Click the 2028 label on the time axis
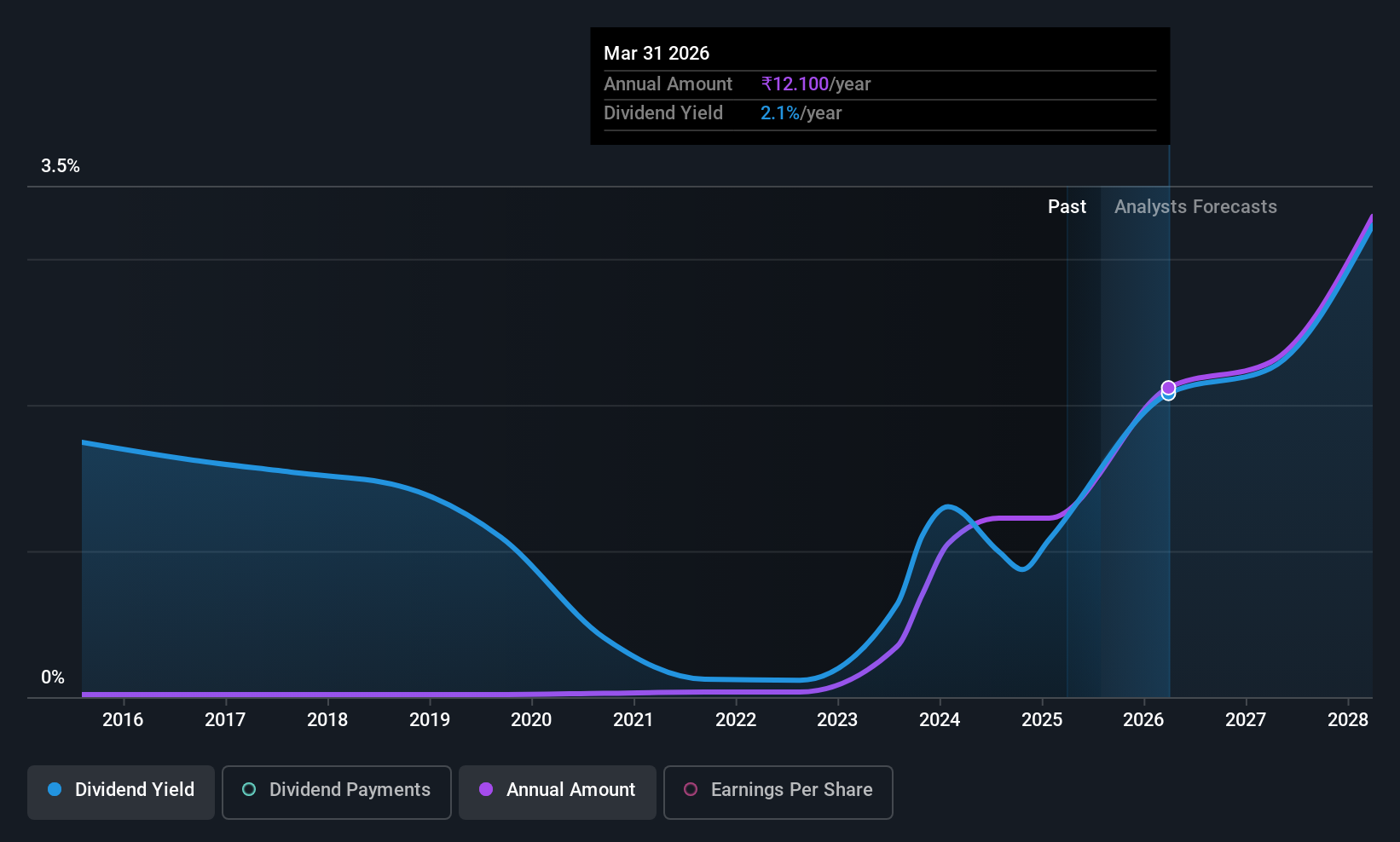 pos(1347,719)
